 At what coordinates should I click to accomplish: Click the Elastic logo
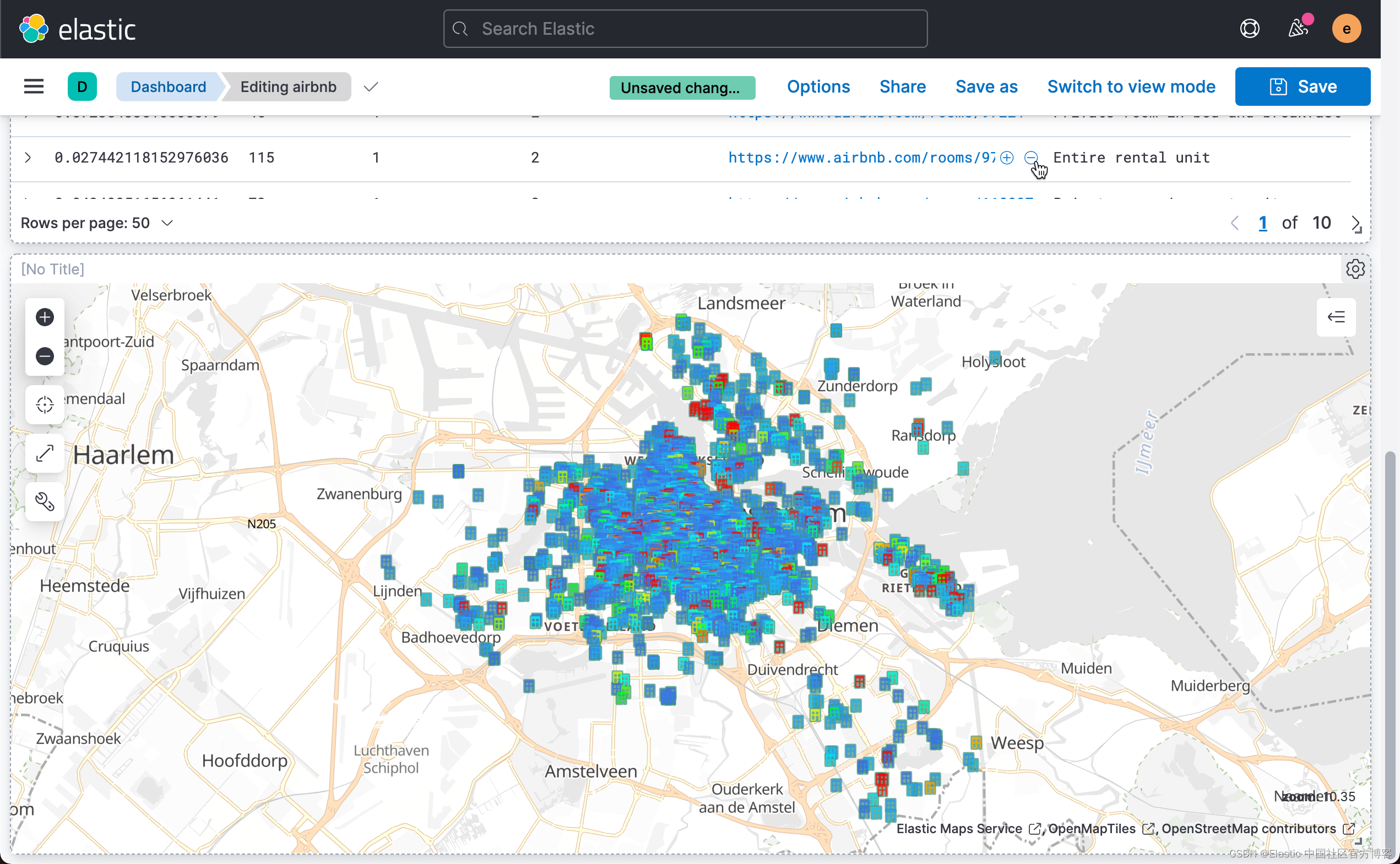pyautogui.click(x=77, y=29)
